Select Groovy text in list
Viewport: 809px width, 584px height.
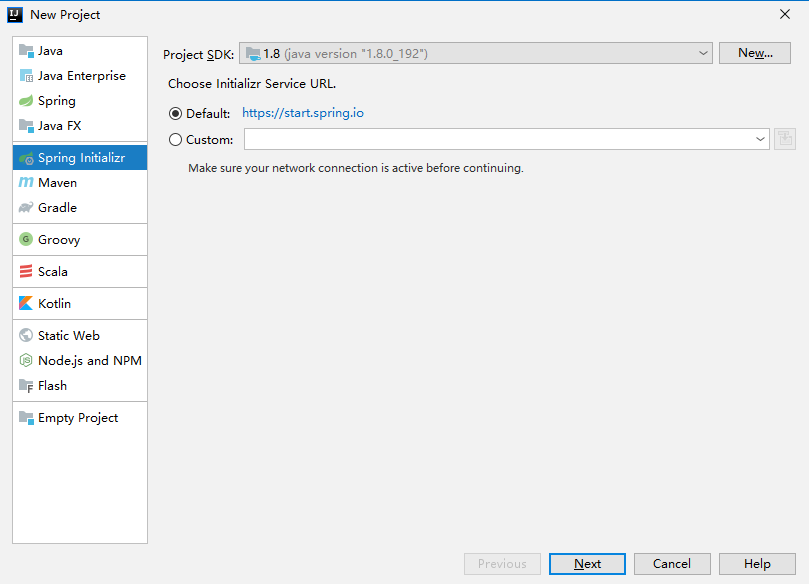pyautogui.click(x=59, y=240)
